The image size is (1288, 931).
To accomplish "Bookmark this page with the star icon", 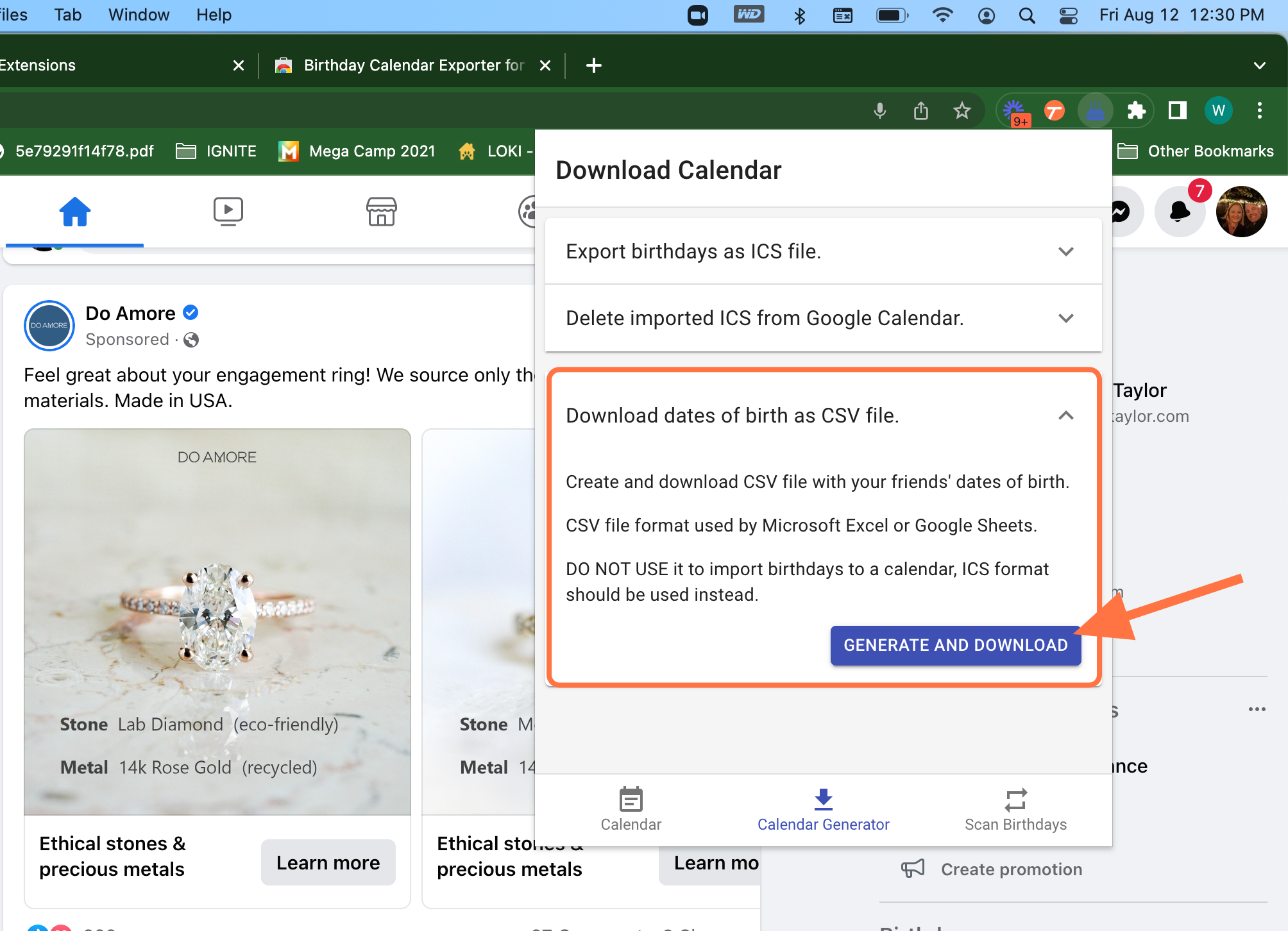I will point(962,111).
